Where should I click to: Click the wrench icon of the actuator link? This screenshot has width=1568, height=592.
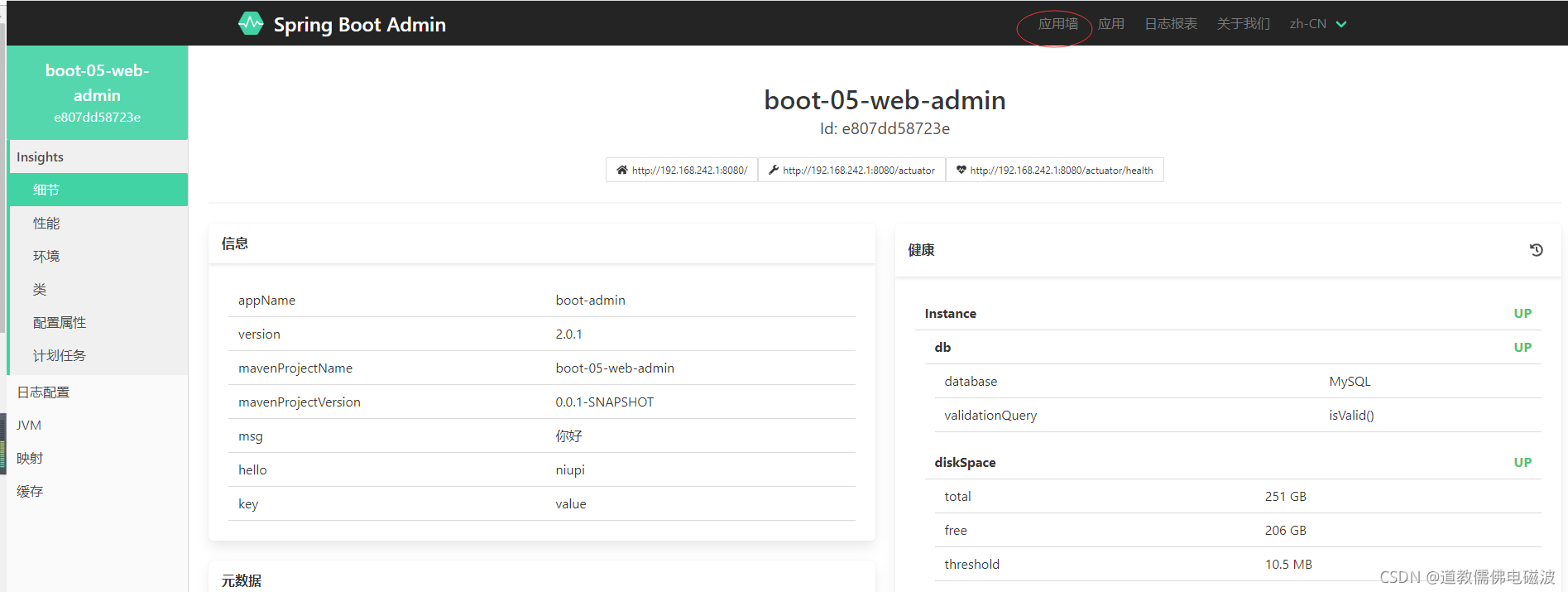(774, 170)
